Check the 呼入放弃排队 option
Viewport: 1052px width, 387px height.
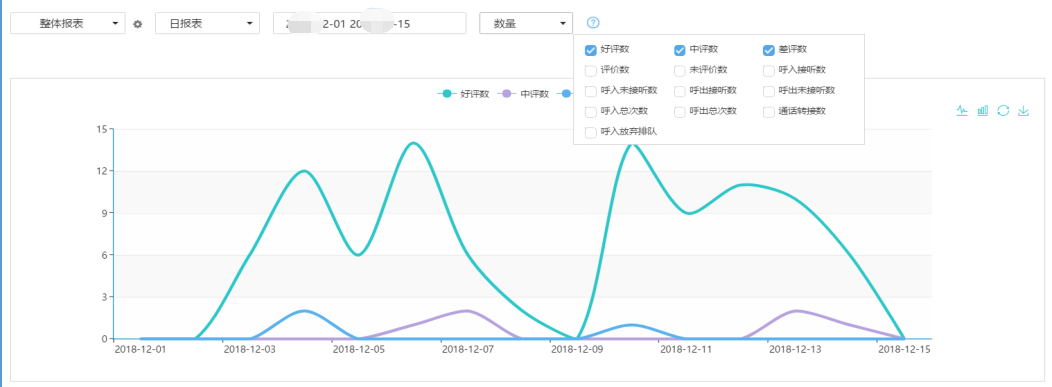[x=591, y=132]
